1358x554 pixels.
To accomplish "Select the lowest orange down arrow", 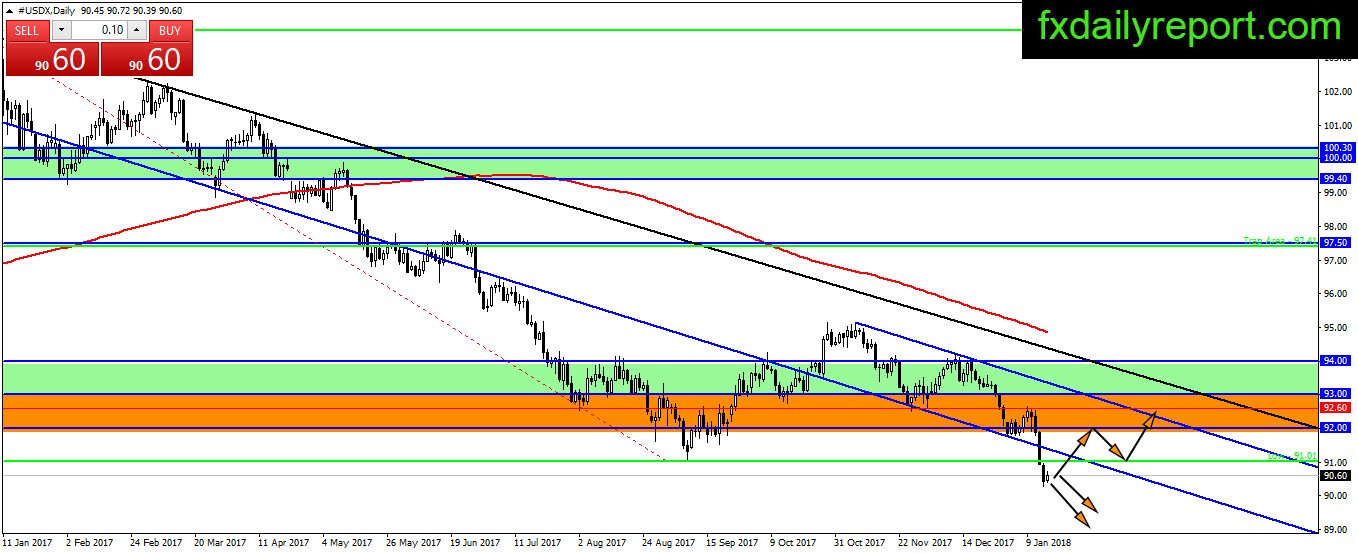I will 1082,518.
